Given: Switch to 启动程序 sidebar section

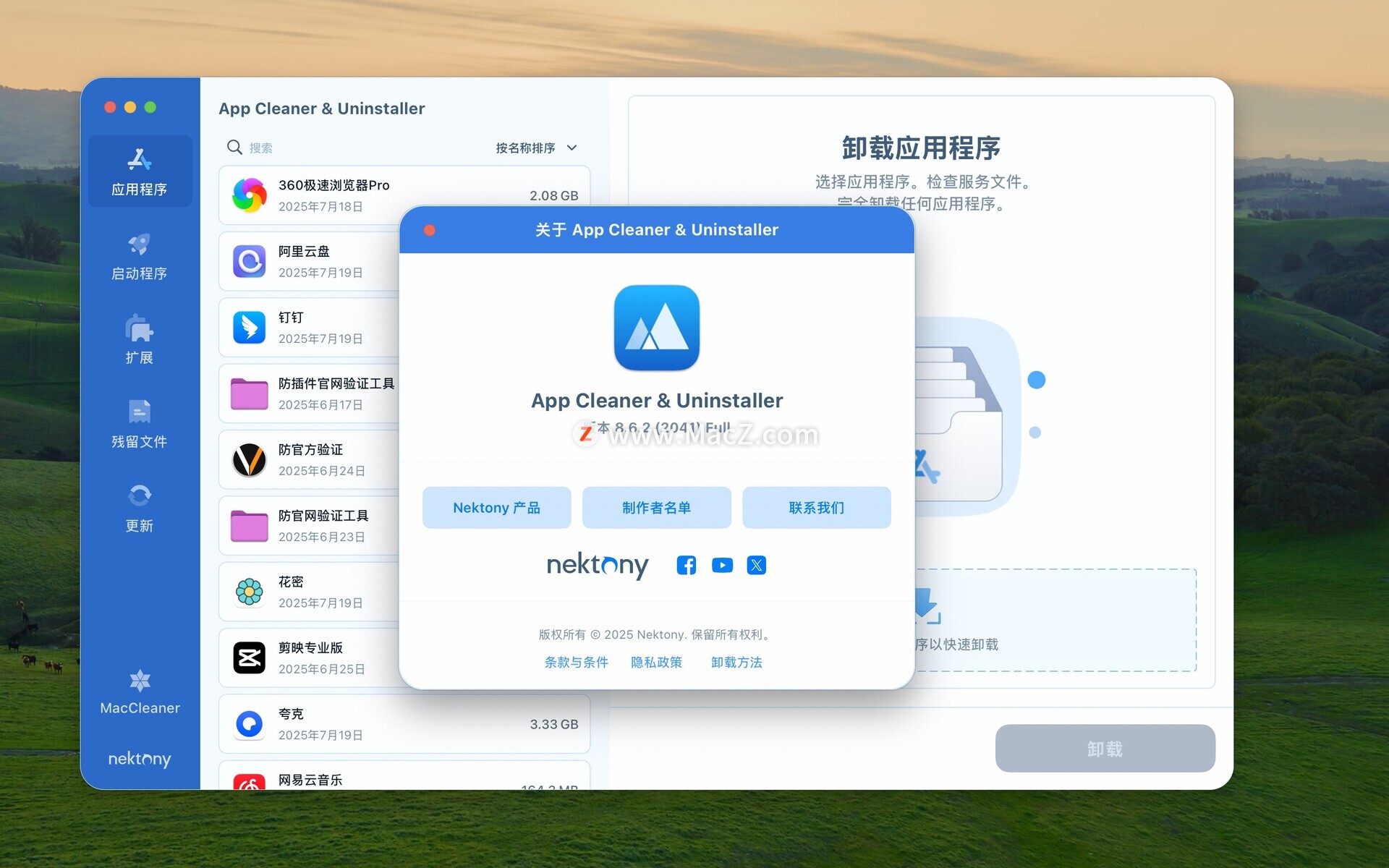Looking at the screenshot, I should tap(140, 256).
